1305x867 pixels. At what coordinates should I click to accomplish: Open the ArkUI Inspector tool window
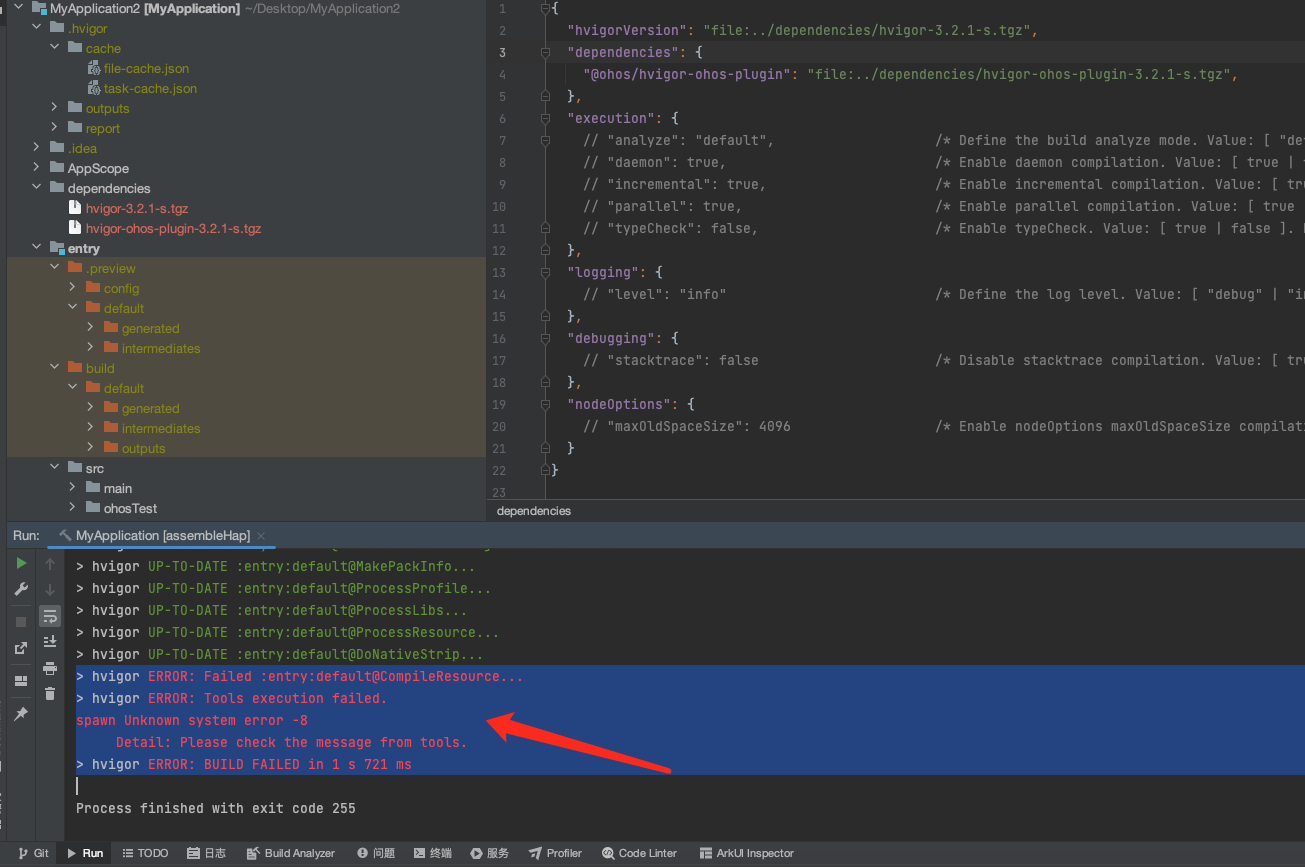coord(746,853)
